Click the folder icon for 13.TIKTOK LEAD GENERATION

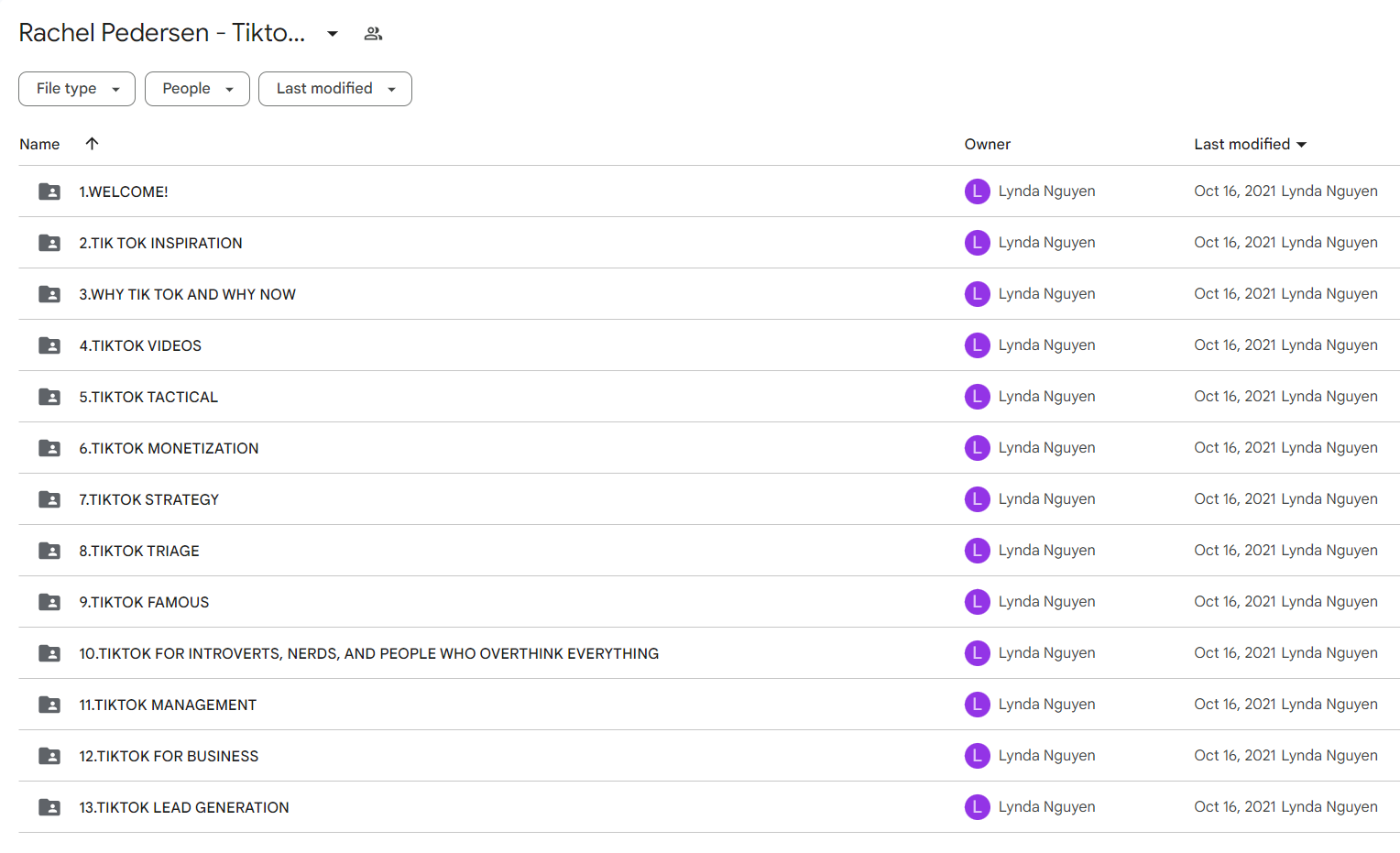coord(49,807)
